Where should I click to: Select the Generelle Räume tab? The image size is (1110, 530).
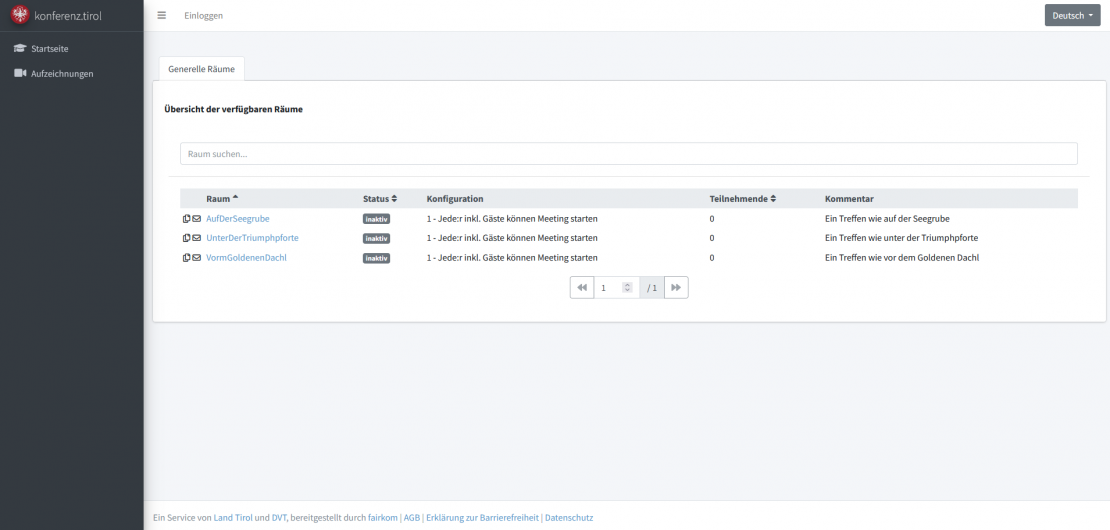(x=202, y=68)
